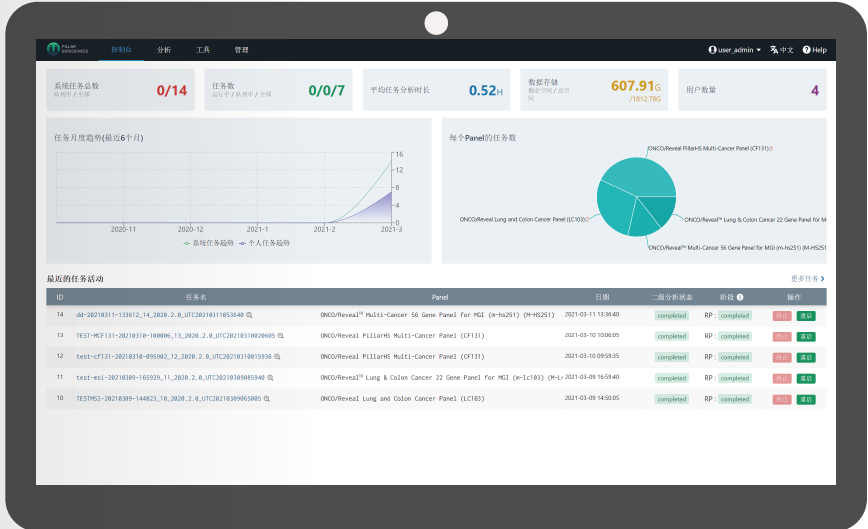
Task: Open the 工具 menu tab
Action: pyautogui.click(x=203, y=50)
